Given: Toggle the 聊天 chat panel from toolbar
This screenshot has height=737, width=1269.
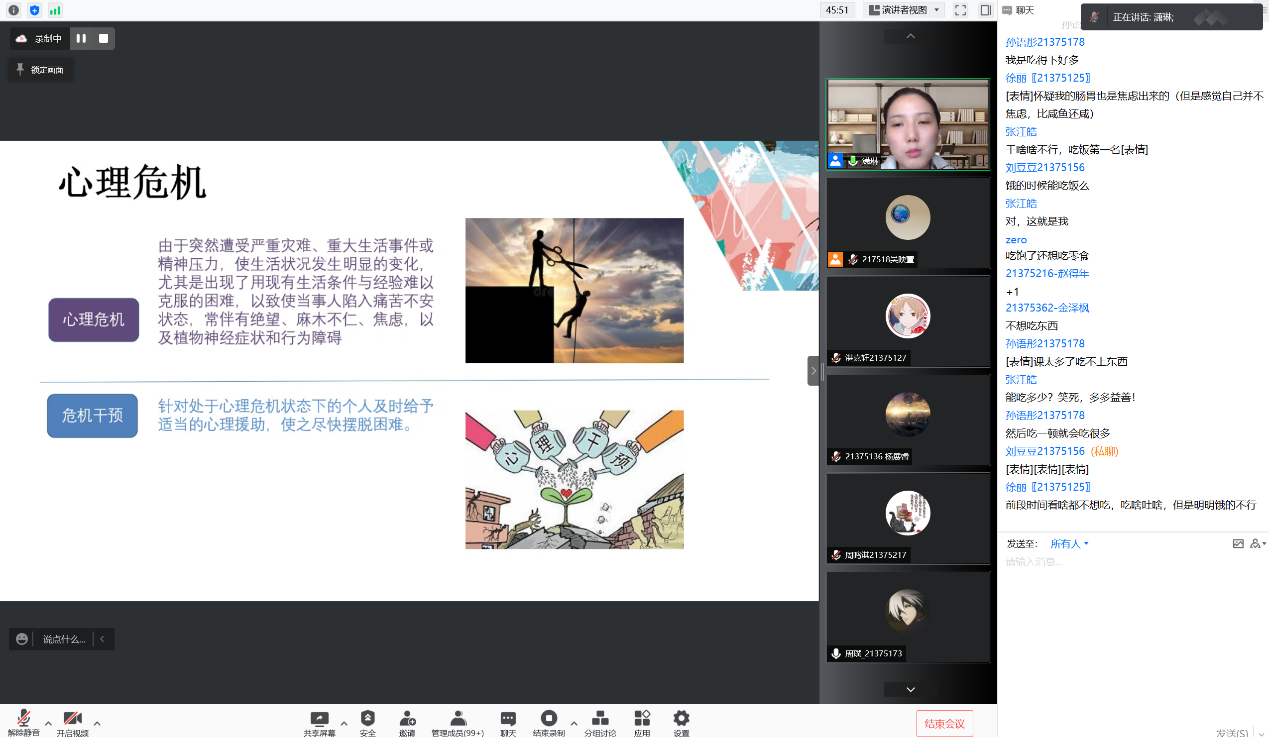Looking at the screenshot, I should [508, 719].
